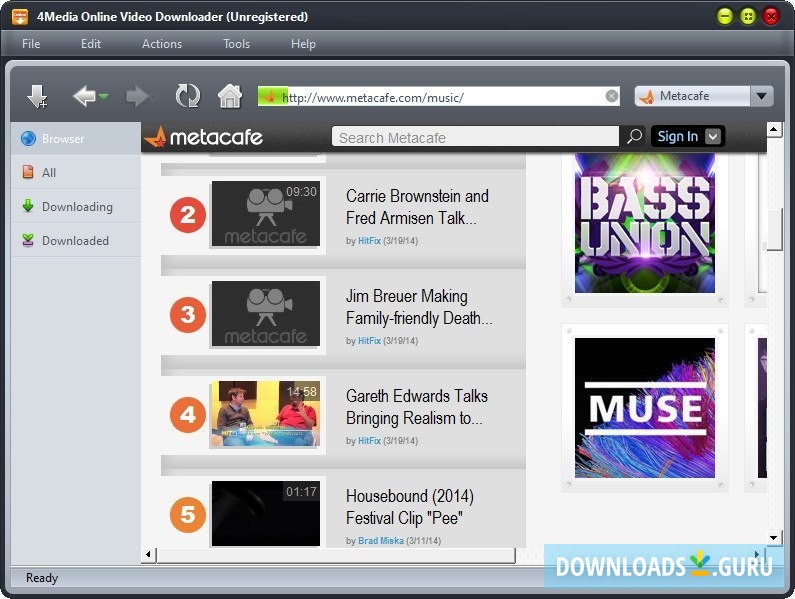The width and height of the screenshot is (795, 599).
Task: Click the rank 4 orange badge
Action: [188, 414]
